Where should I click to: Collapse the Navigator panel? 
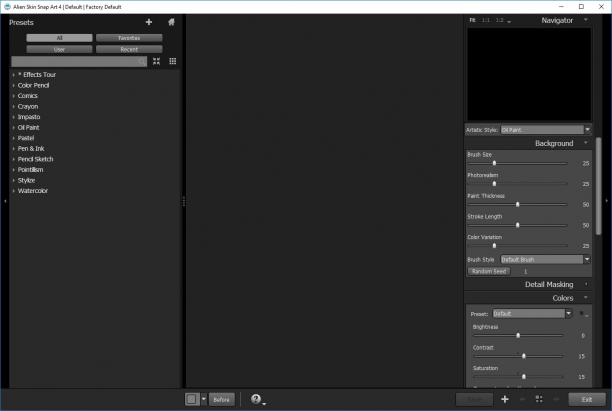tap(585, 20)
